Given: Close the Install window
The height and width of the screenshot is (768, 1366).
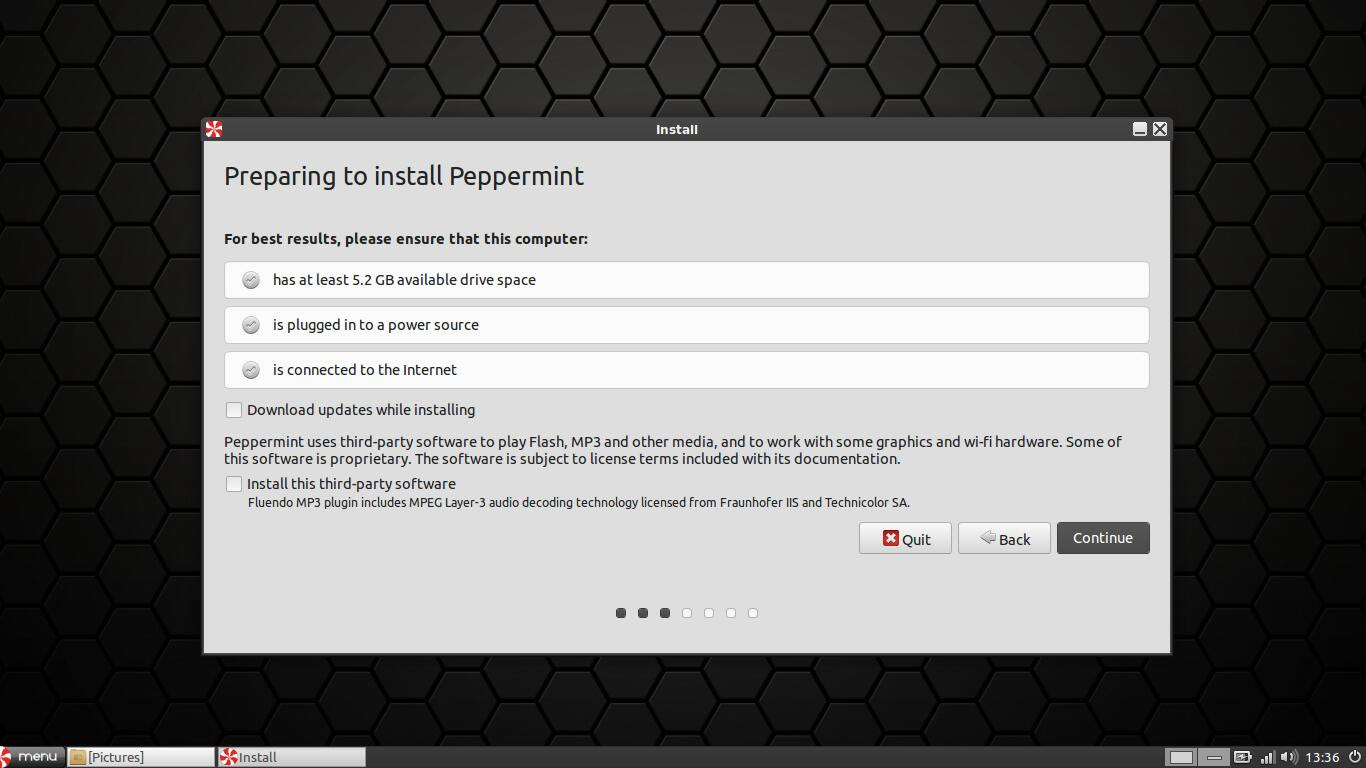Looking at the screenshot, I should point(1160,129).
